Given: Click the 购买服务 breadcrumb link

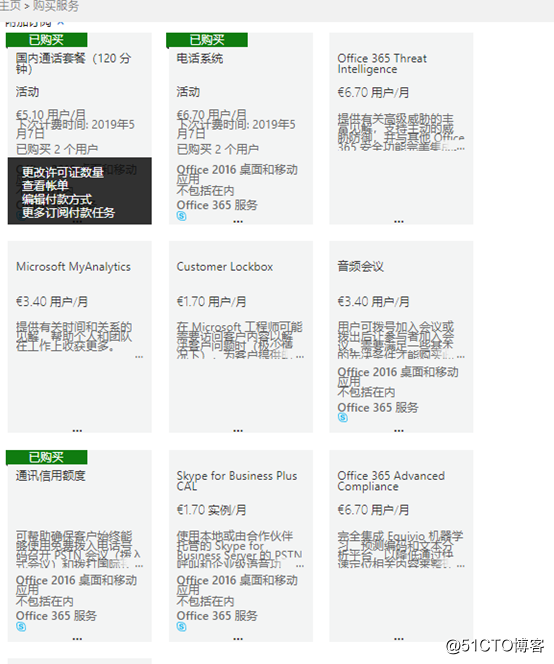Looking at the screenshot, I should pos(55,6).
